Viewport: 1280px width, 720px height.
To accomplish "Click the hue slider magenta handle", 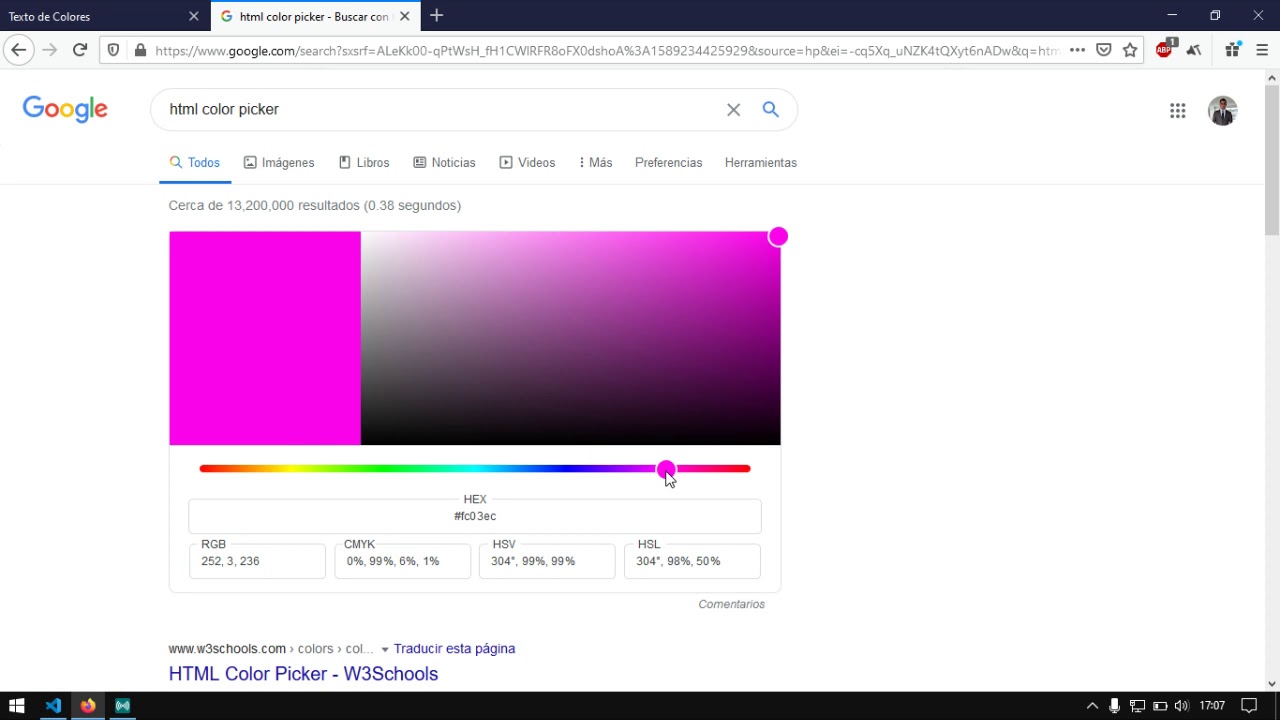I will [x=666, y=468].
